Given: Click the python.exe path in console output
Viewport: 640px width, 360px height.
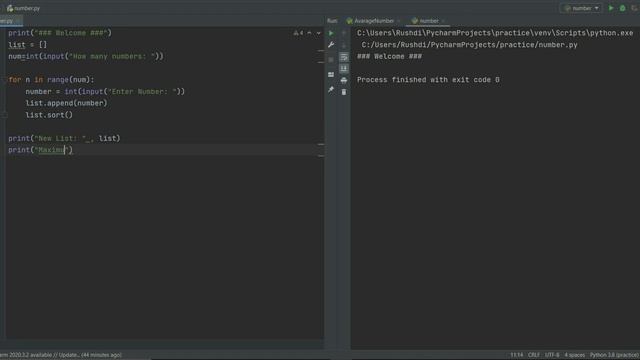Looking at the screenshot, I should tap(495, 33).
